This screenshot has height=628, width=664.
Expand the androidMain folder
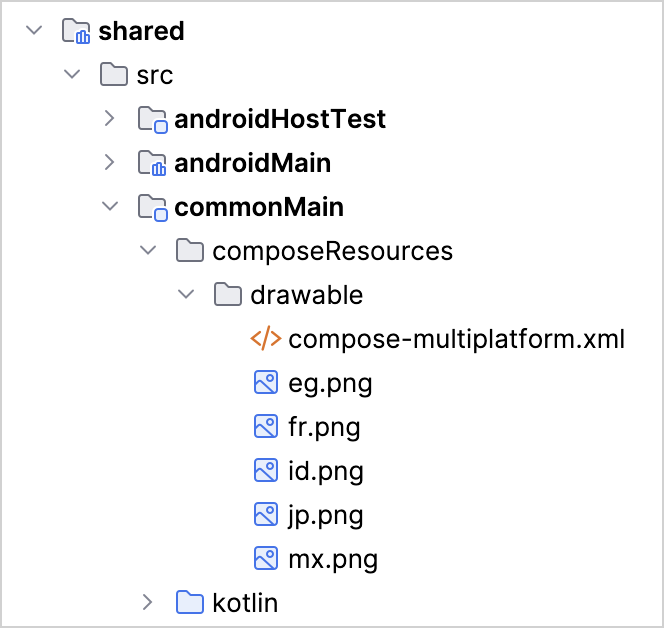point(110,163)
